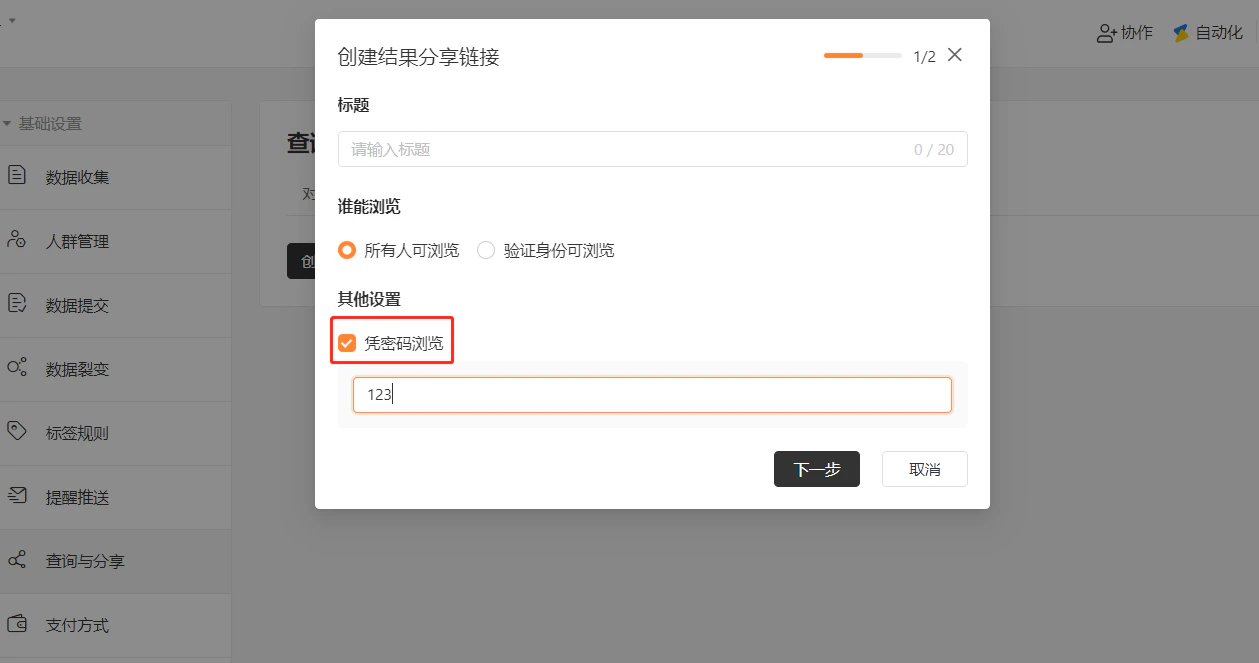This screenshot has width=1259, height=663.
Task: Click the 标题 label
Action: click(354, 105)
